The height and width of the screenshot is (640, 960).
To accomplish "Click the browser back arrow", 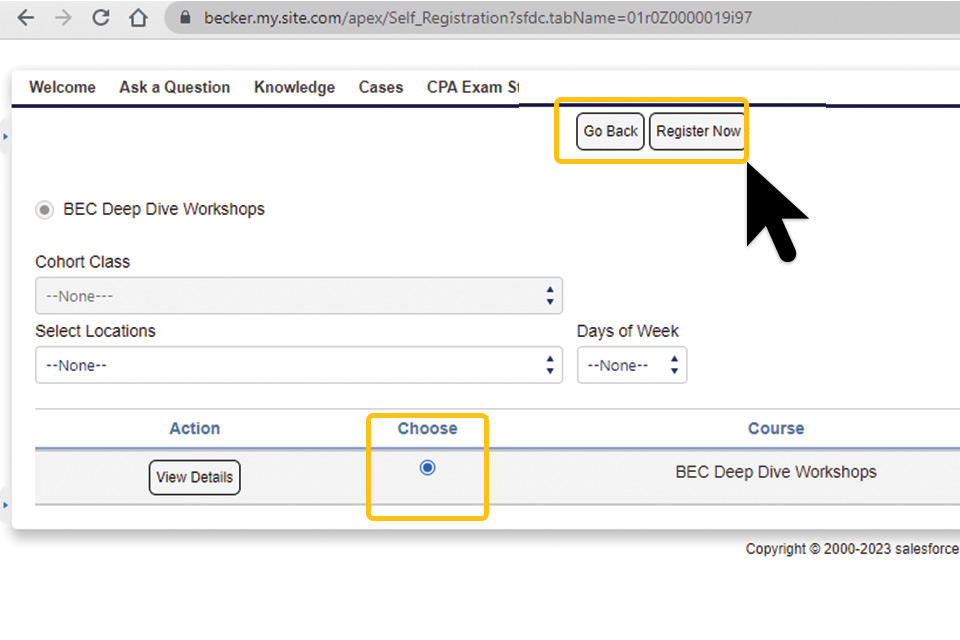I will click(x=26, y=18).
